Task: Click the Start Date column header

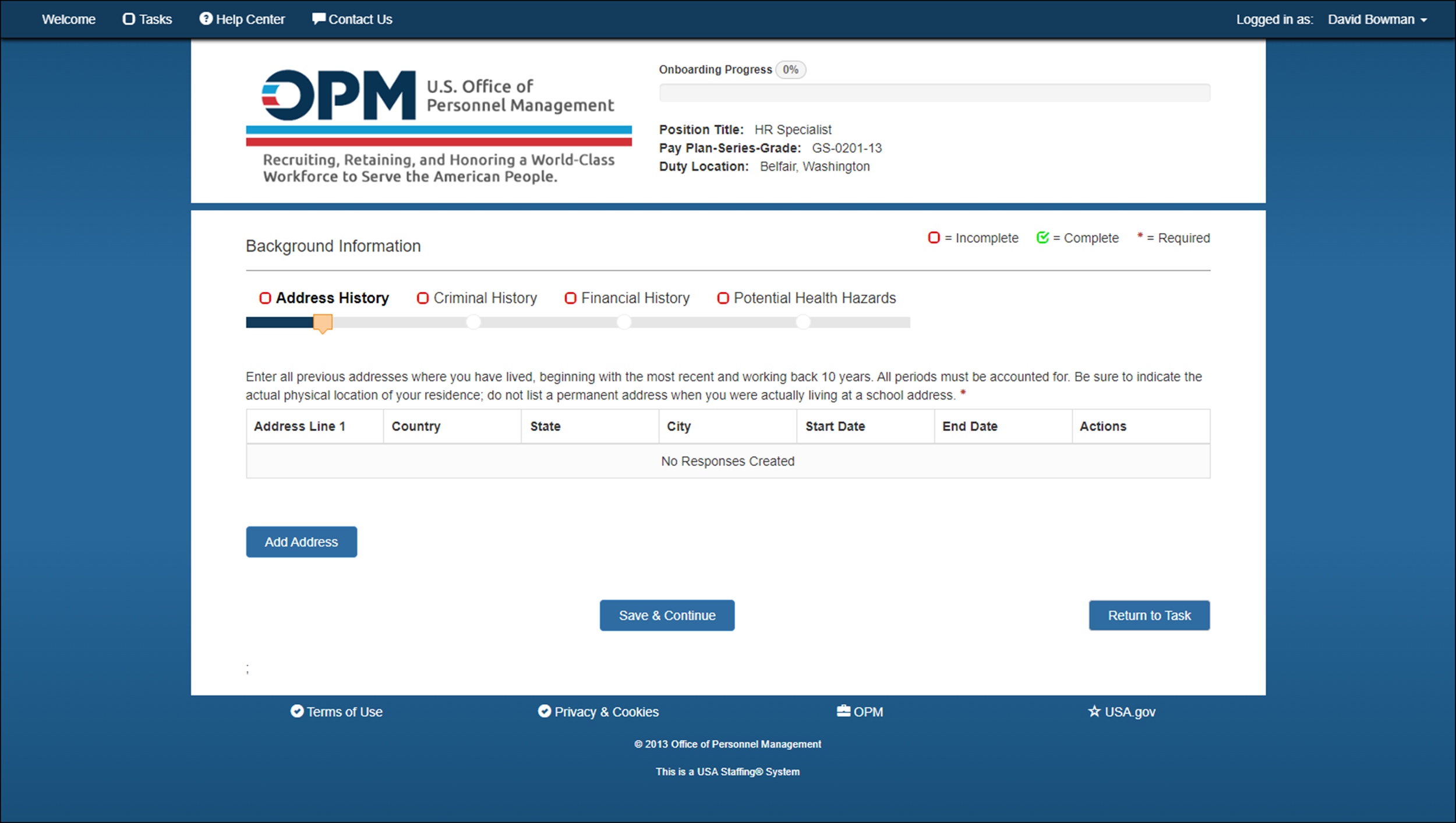Action: (x=865, y=426)
